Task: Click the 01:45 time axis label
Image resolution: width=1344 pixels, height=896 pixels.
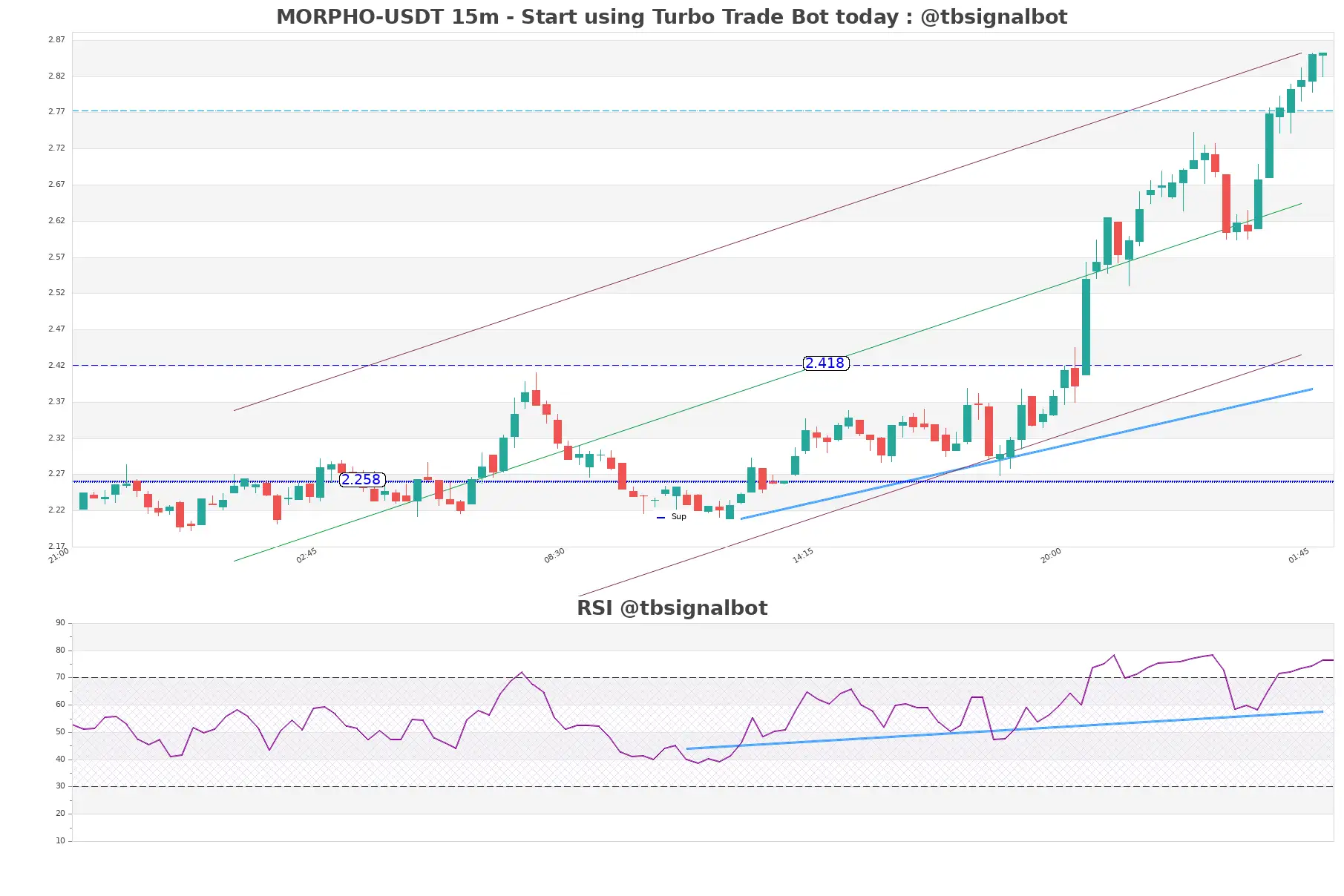Action: pyautogui.click(x=1299, y=556)
